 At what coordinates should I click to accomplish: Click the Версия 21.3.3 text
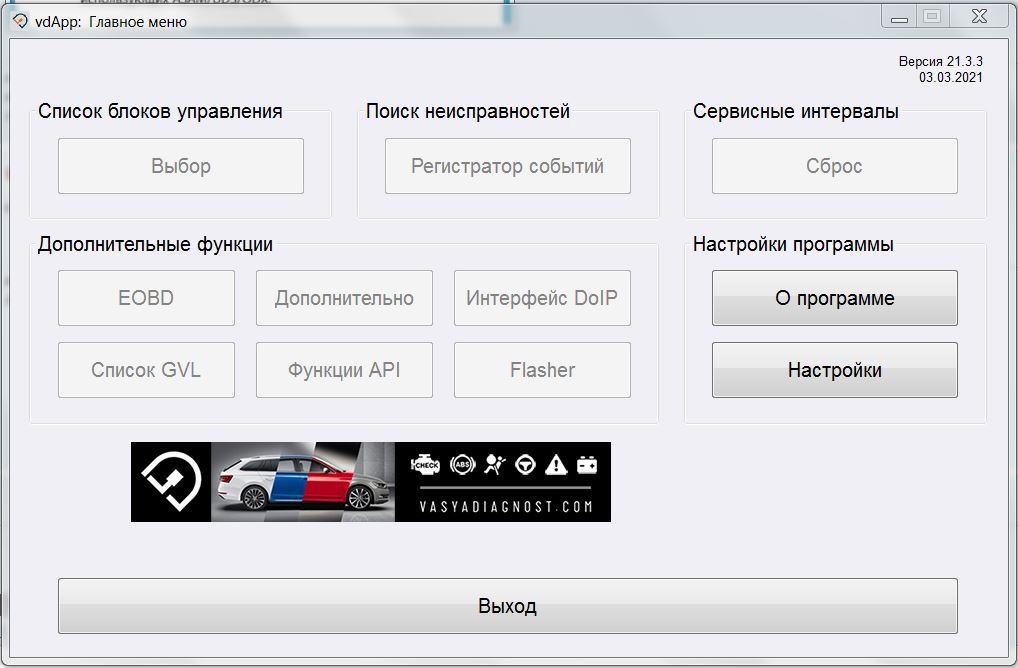click(x=941, y=62)
